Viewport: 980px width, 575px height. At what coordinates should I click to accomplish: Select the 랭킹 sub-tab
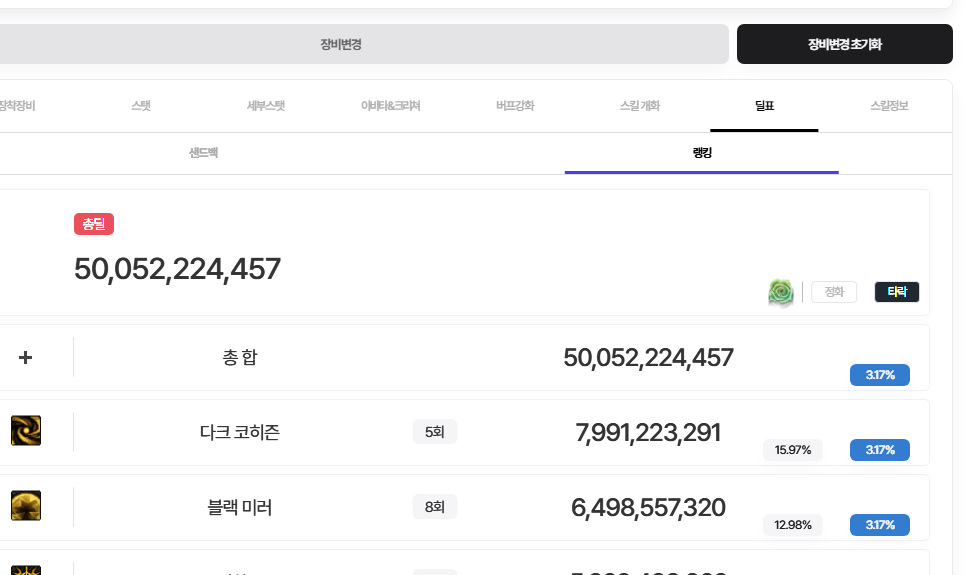click(701, 153)
